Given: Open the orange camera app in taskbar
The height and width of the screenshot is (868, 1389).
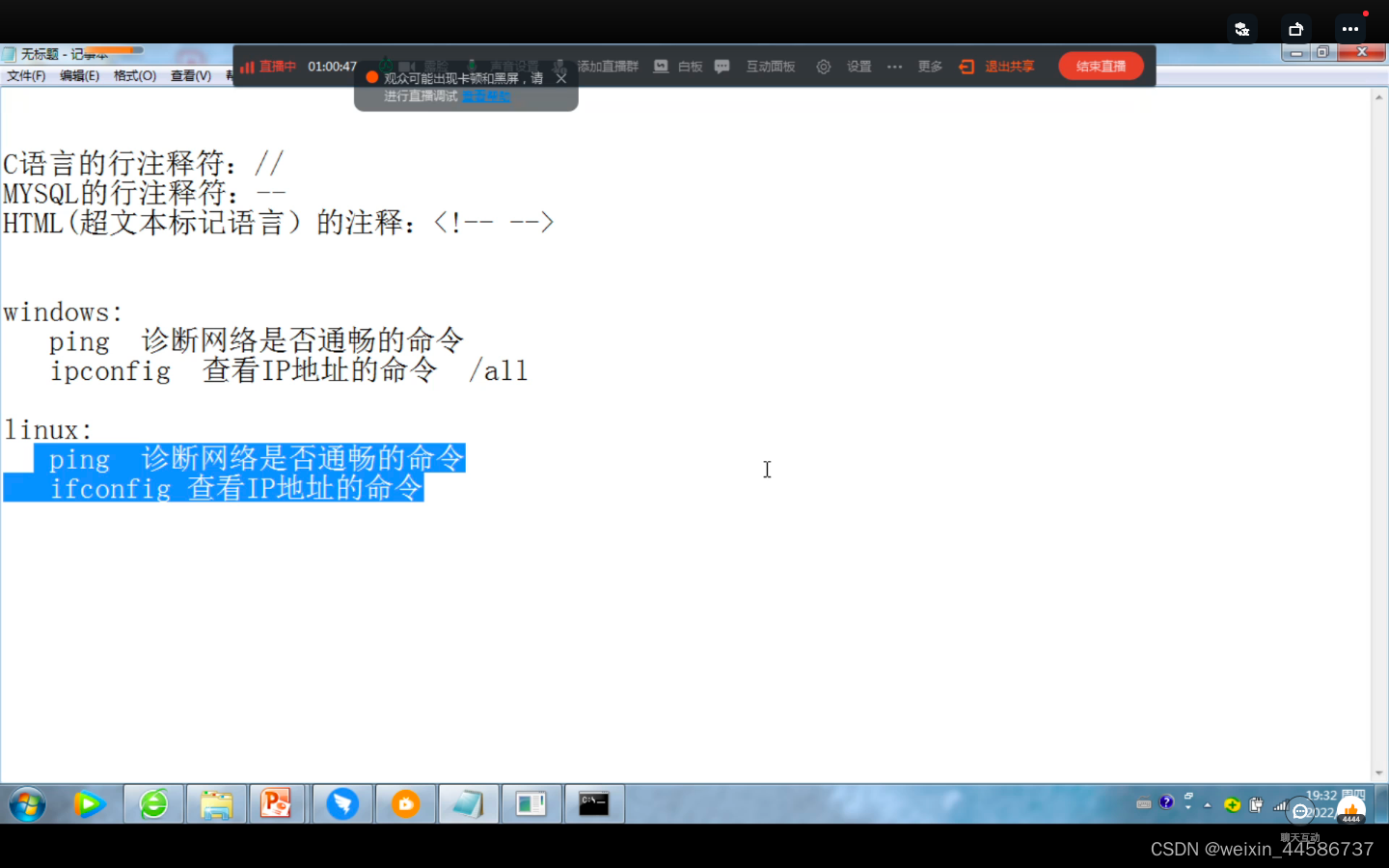Looking at the screenshot, I should (406, 803).
